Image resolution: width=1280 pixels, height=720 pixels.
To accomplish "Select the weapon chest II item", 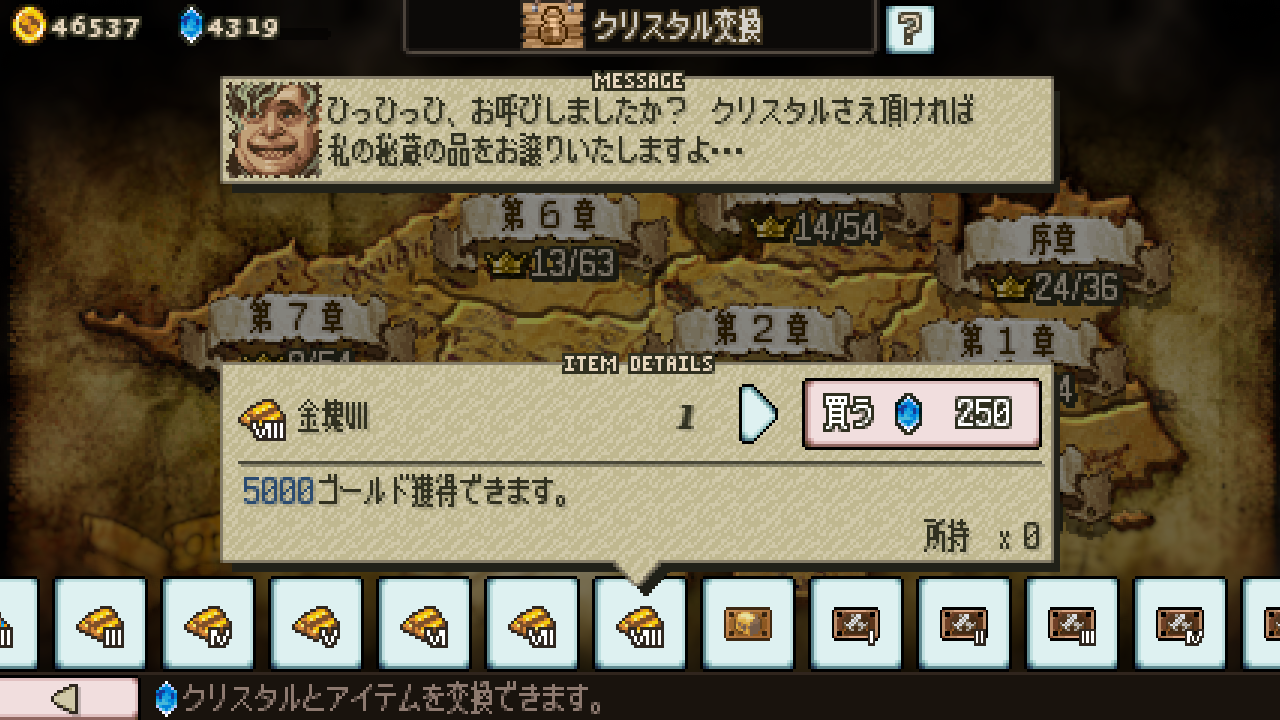I will coord(964,624).
